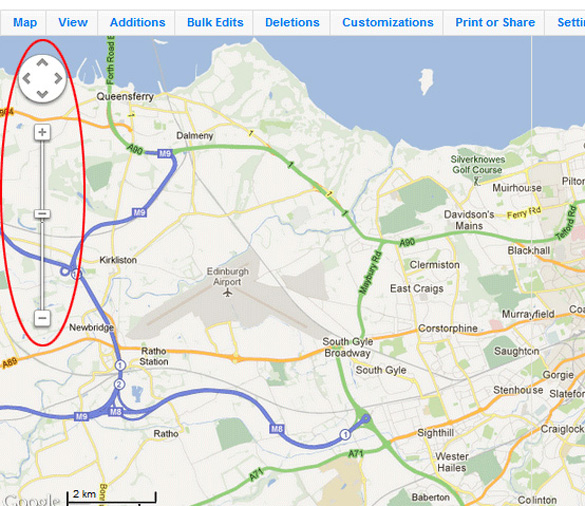Zoom out with the minus button

coord(42,318)
